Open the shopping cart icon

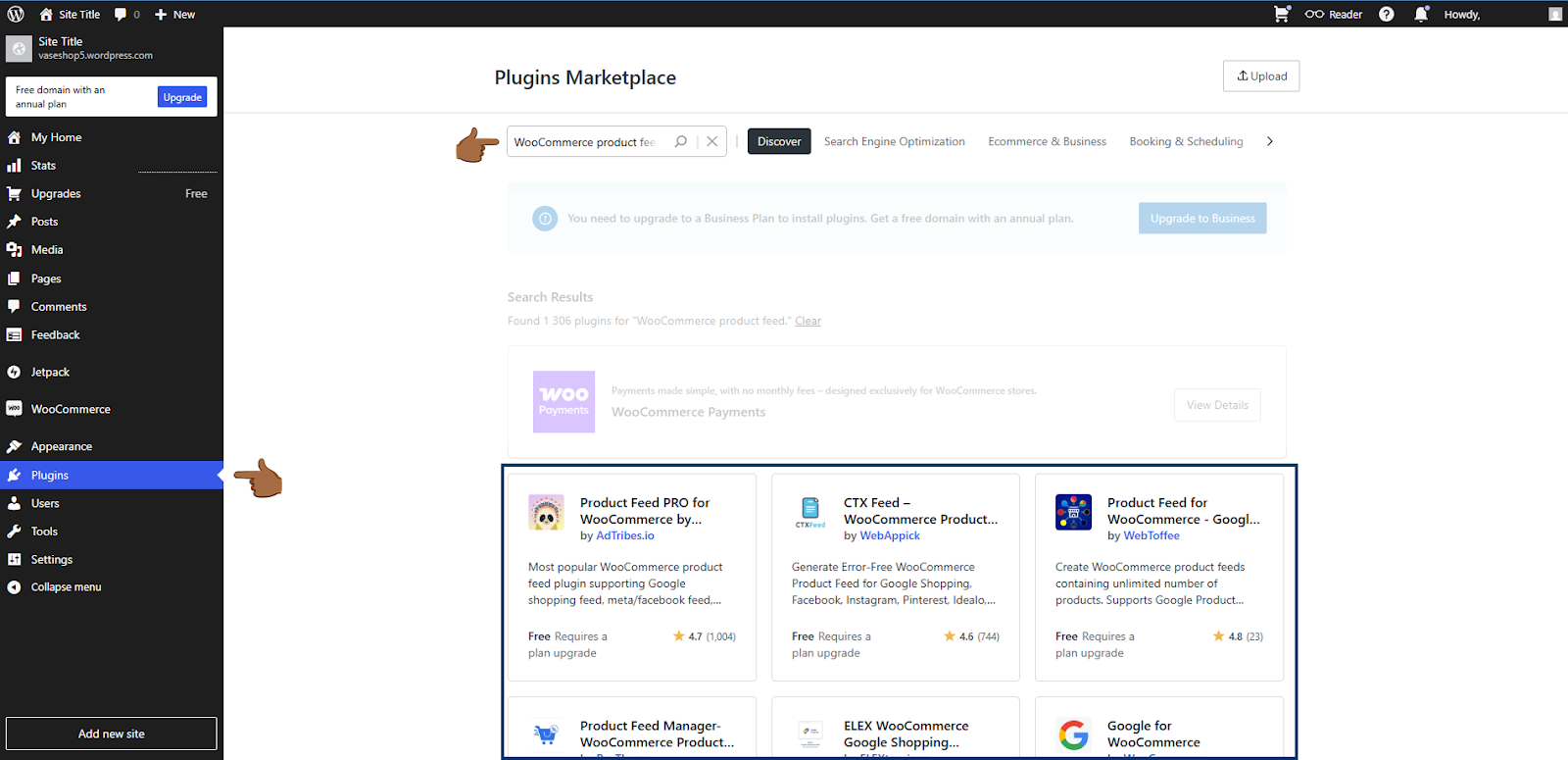[1282, 14]
